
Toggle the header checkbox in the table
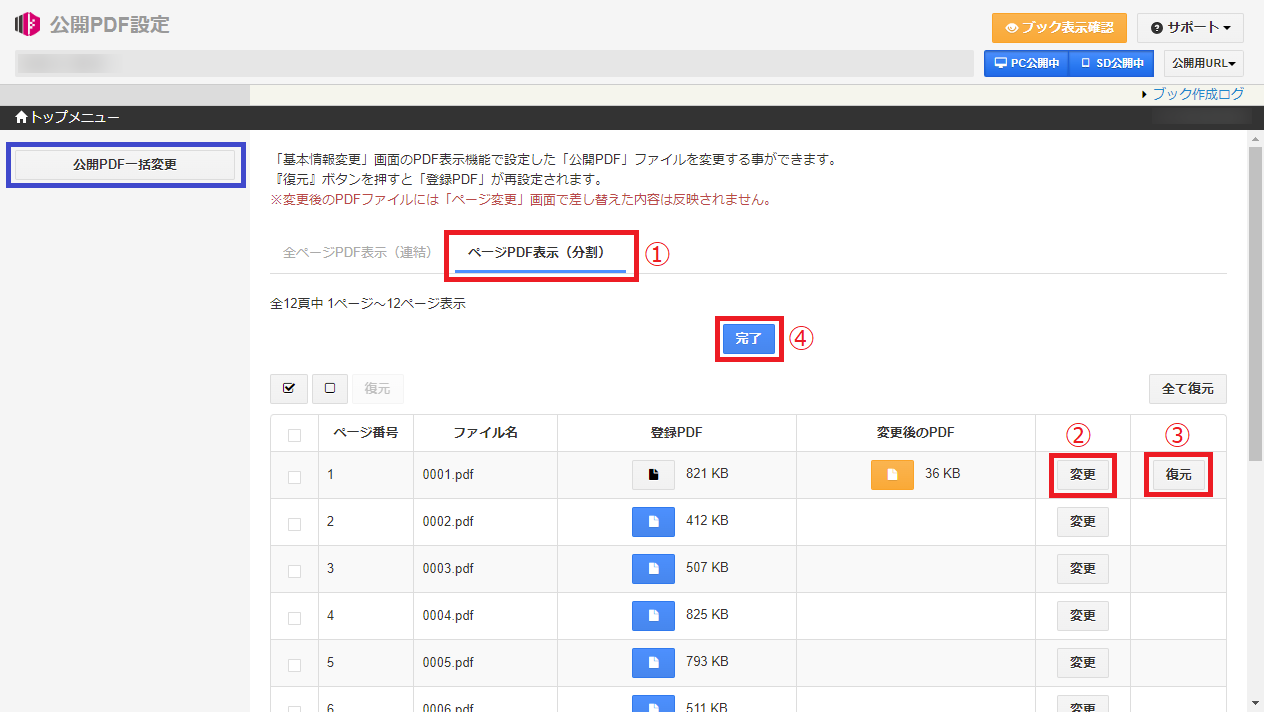coord(294,435)
